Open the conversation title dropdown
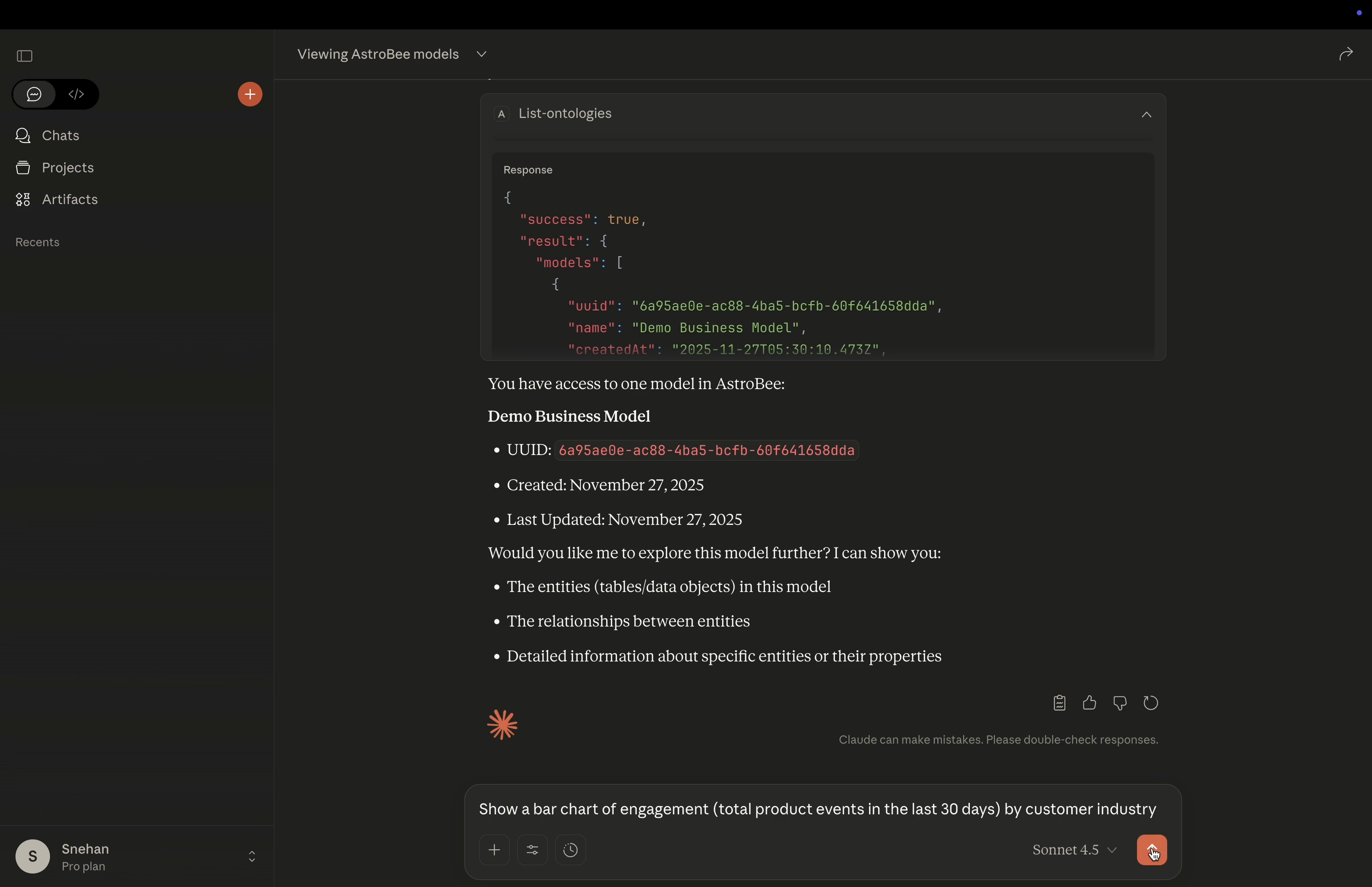1372x887 pixels. [x=482, y=54]
